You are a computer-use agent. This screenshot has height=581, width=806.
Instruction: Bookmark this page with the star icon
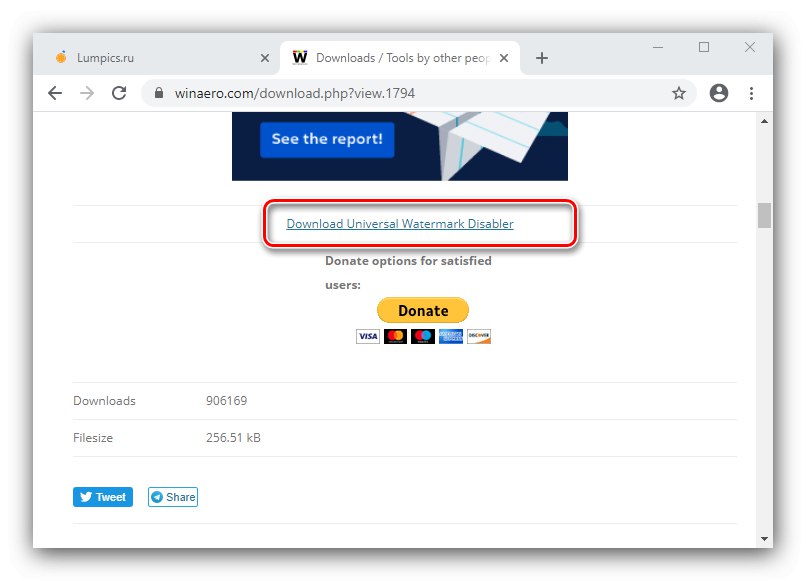point(679,93)
